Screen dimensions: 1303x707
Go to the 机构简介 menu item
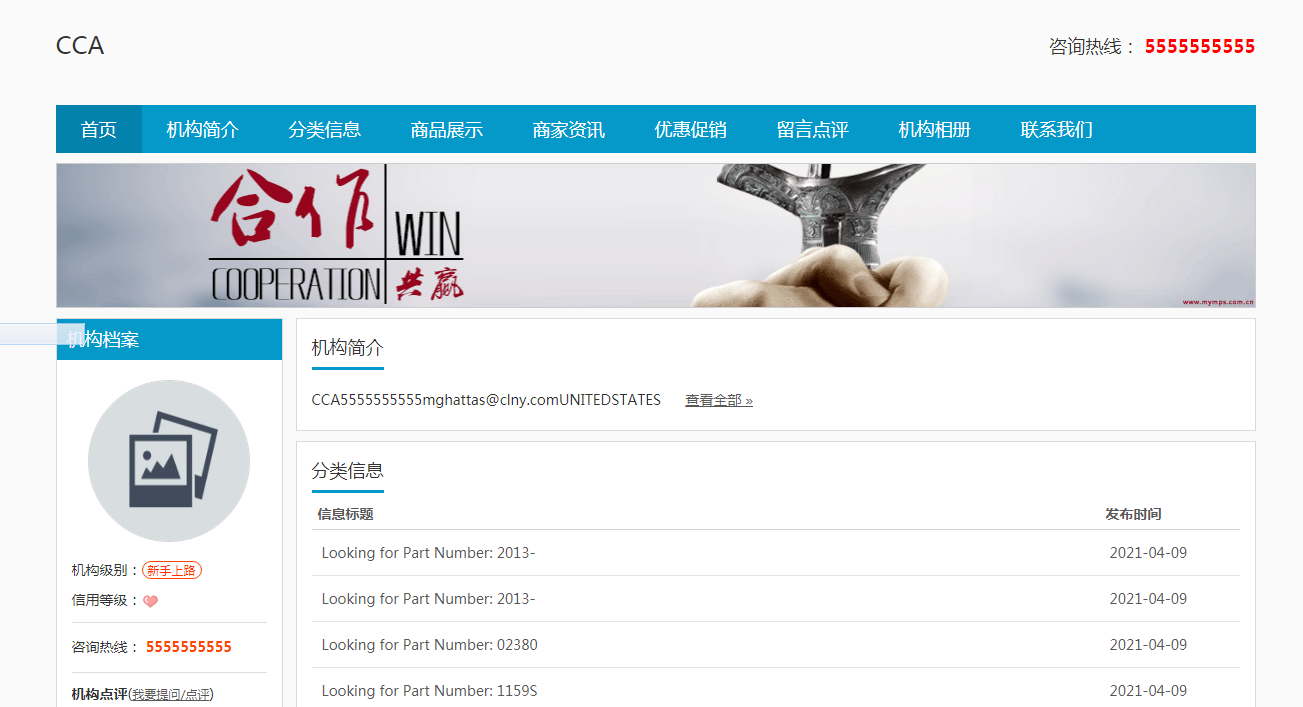(202, 130)
